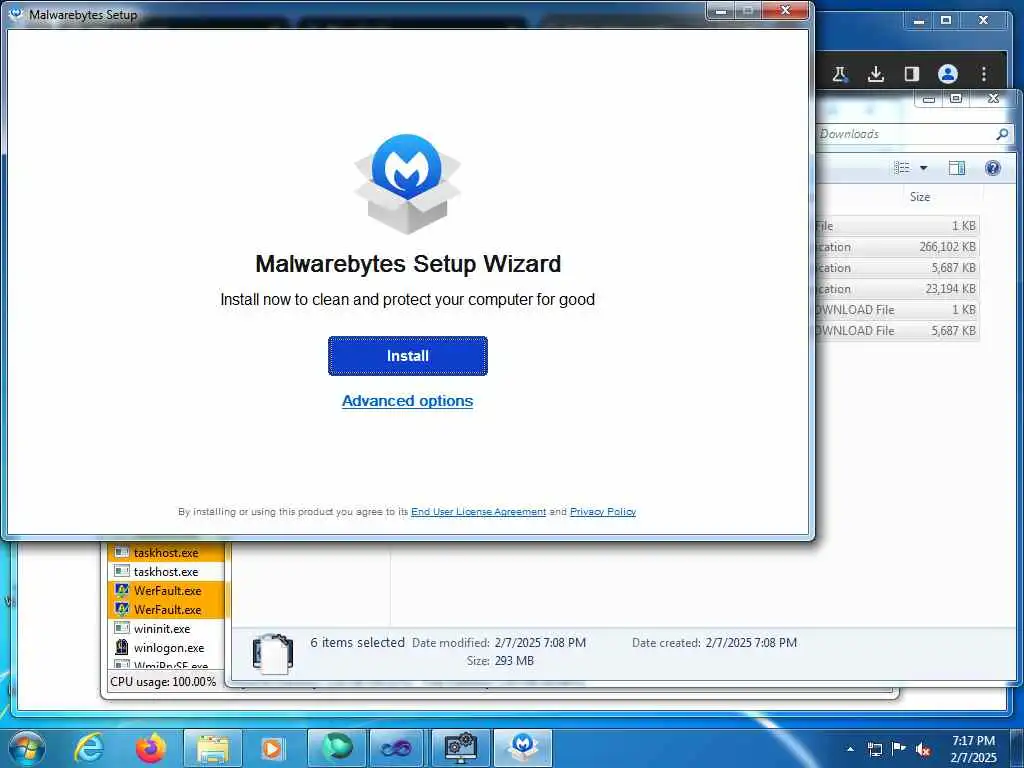Expand the view options dropdown arrow
Image resolution: width=1024 pixels, height=768 pixels.
point(923,168)
